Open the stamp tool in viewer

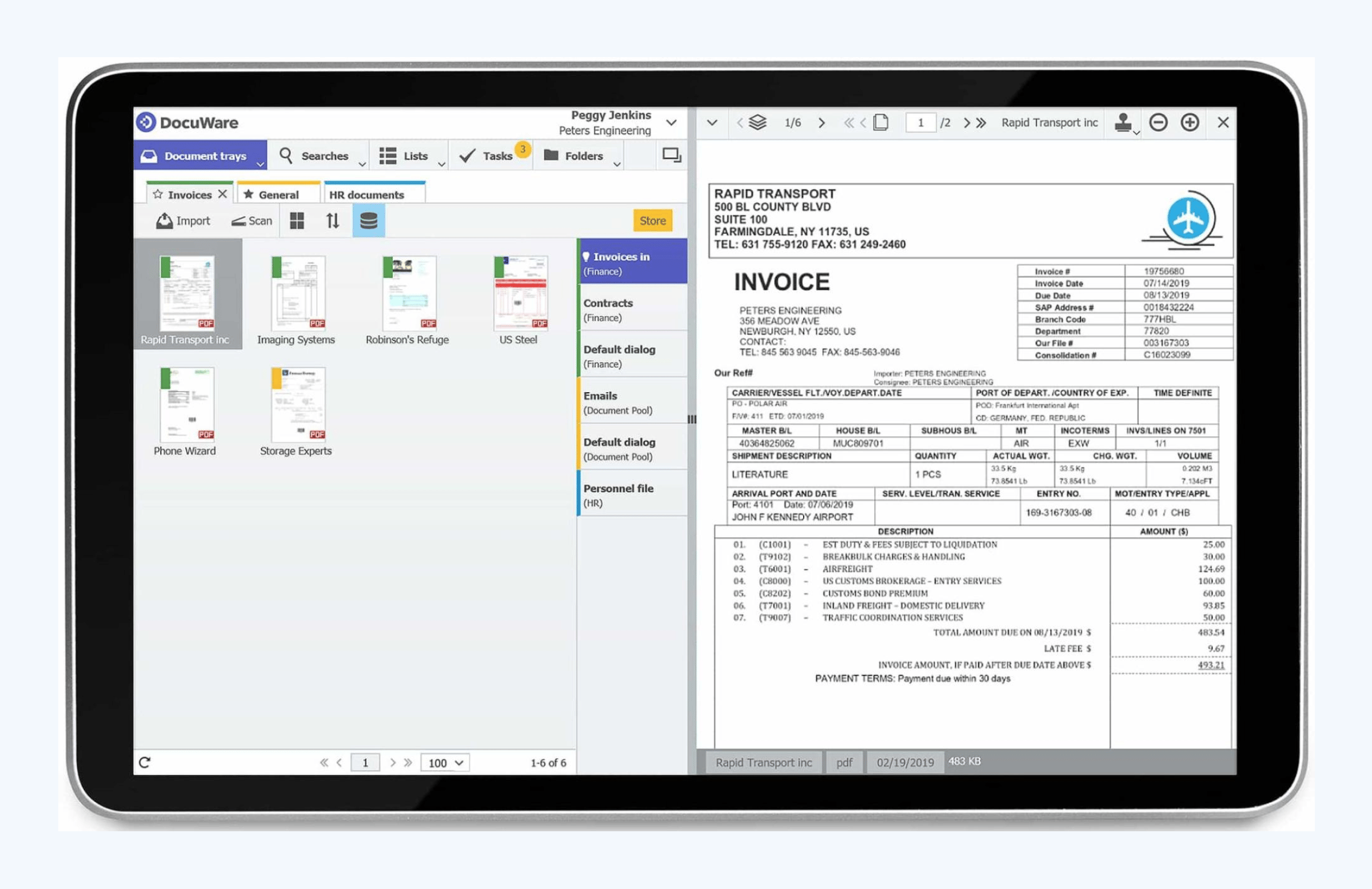point(1123,122)
